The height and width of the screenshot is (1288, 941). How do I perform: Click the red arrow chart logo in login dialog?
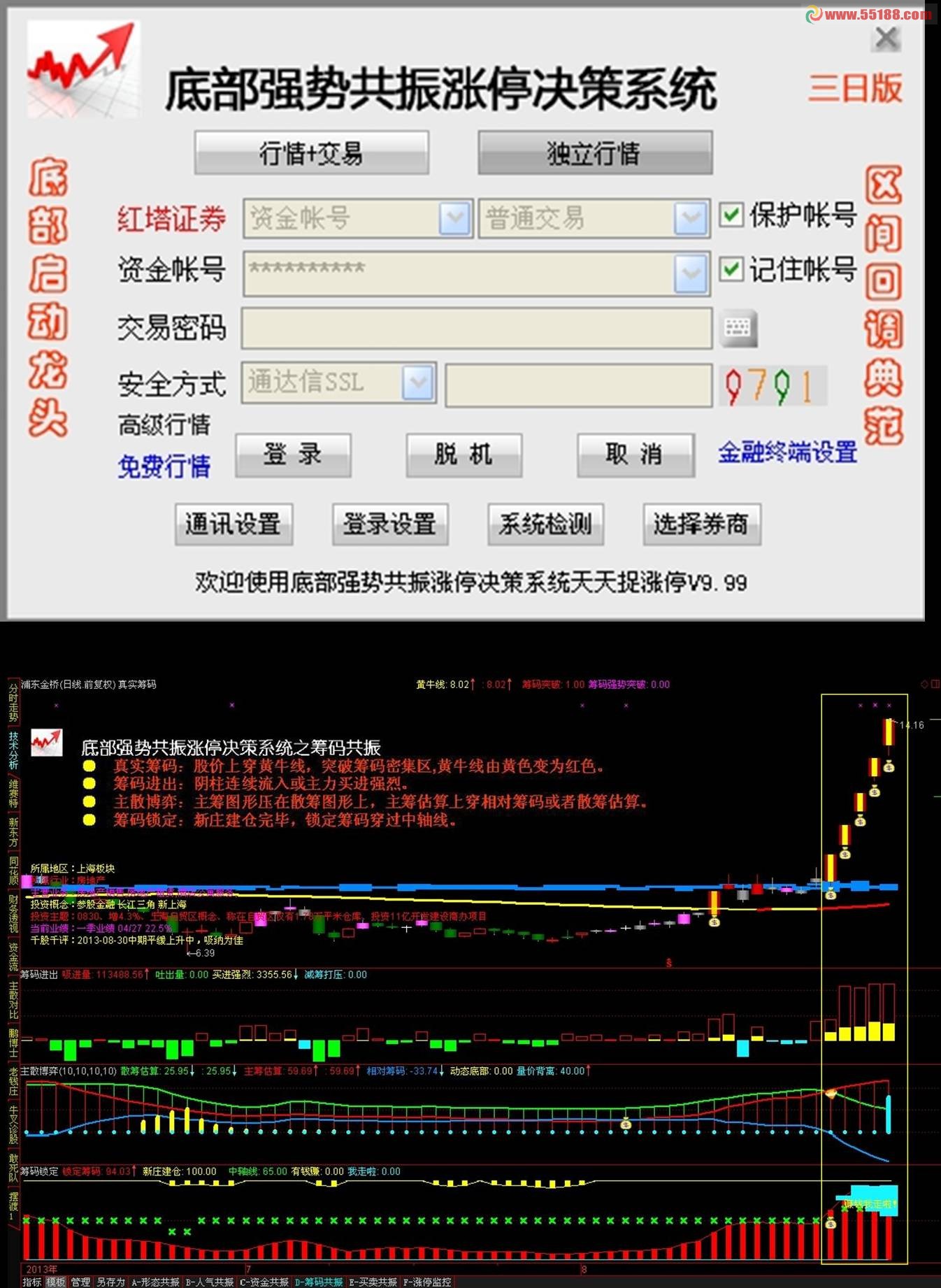pos(83,69)
